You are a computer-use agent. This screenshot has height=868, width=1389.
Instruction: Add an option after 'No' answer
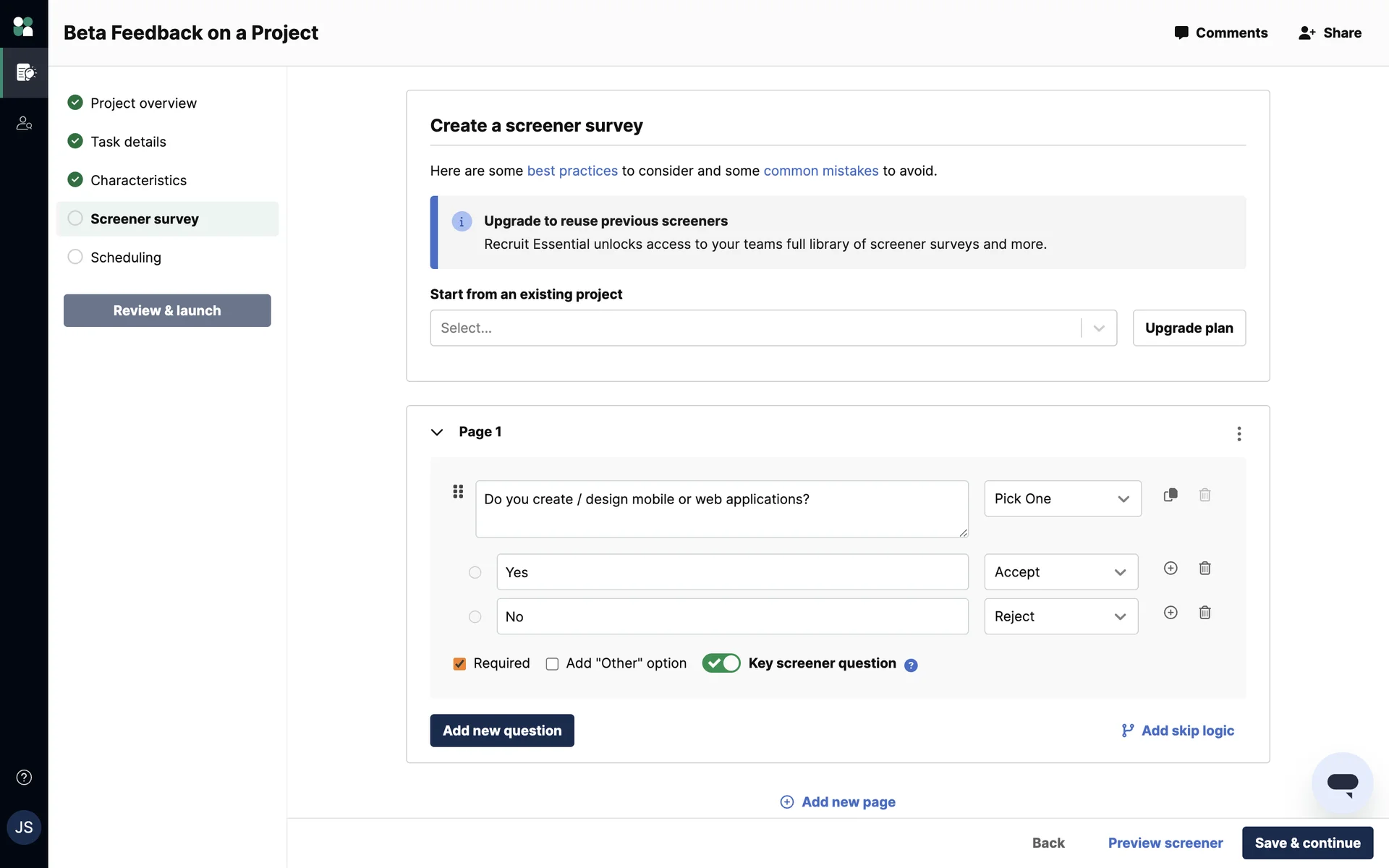1170,613
